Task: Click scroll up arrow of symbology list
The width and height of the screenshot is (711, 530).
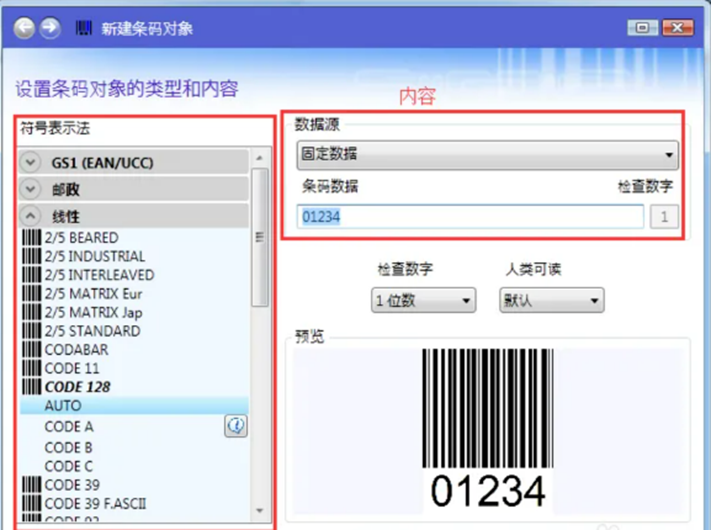Action: [259, 158]
